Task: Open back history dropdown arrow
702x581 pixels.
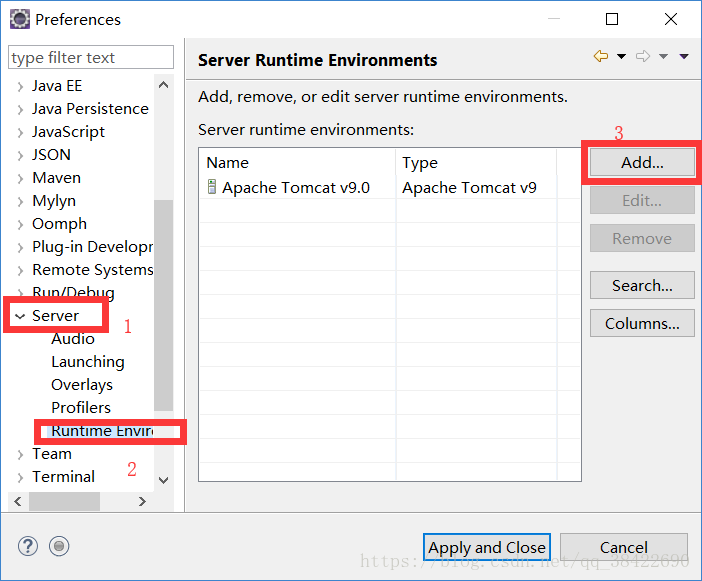Action: pyautogui.click(x=621, y=57)
